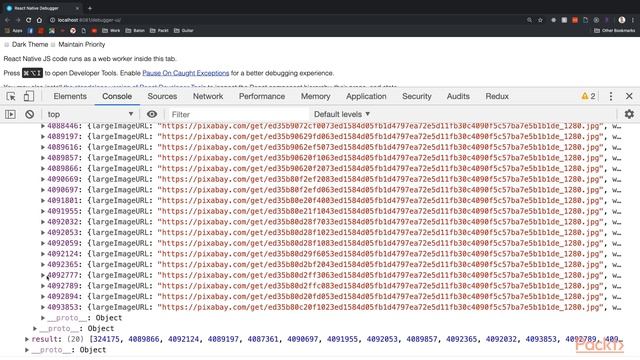Open the Facebook bookmark icon
This screenshot has width=640, height=360.
click(30, 31)
